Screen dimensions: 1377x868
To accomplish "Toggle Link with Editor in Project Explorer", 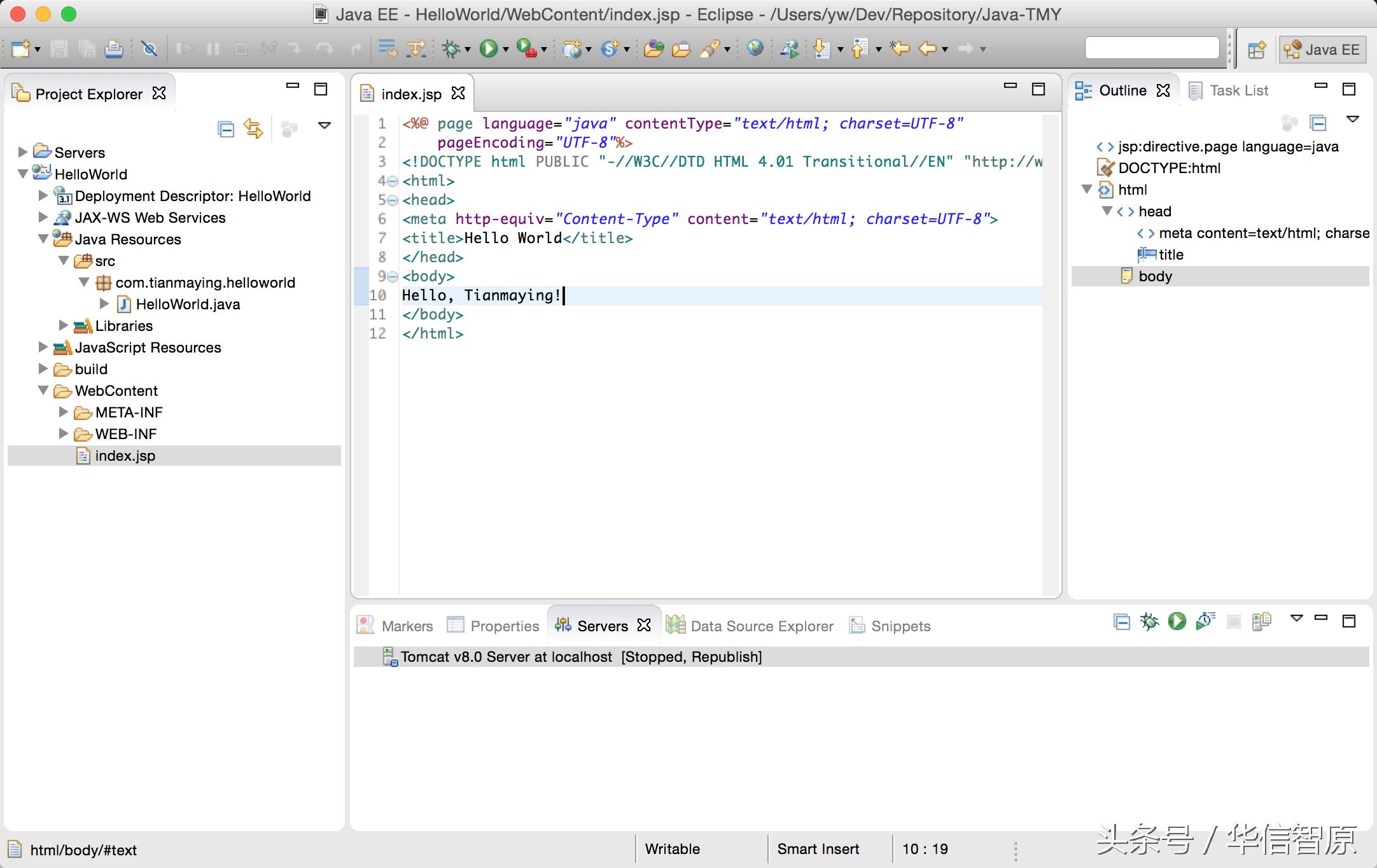I will pos(253,129).
